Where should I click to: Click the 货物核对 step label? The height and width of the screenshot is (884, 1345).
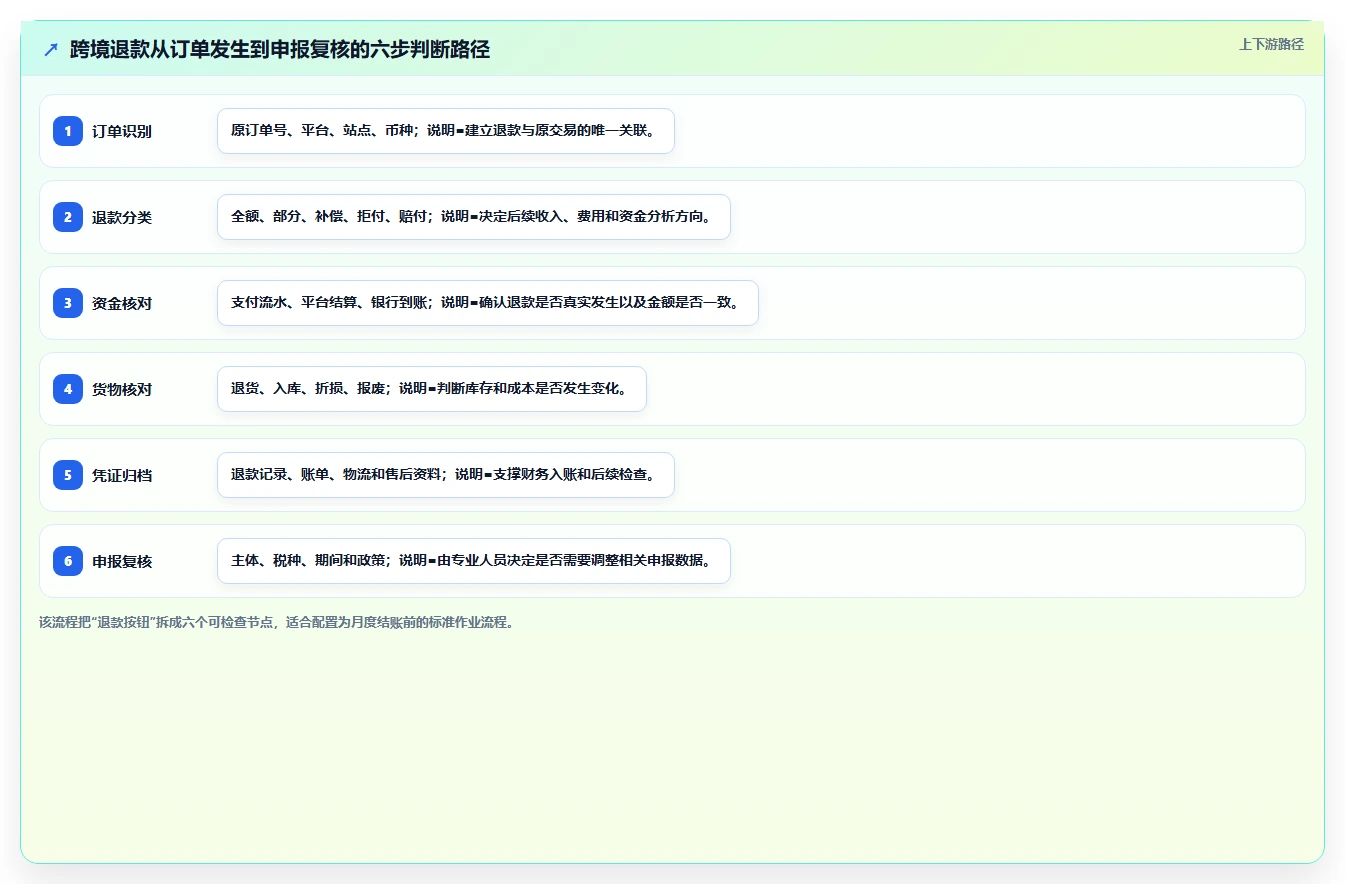pos(122,389)
